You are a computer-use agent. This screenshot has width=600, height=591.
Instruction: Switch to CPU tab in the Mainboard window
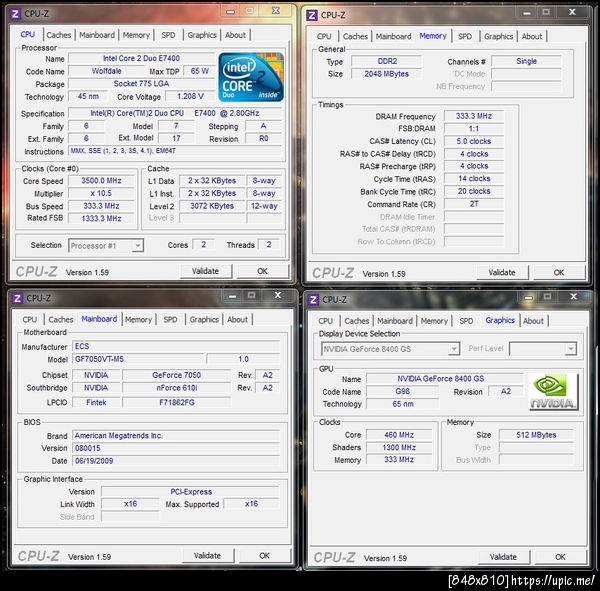29,320
